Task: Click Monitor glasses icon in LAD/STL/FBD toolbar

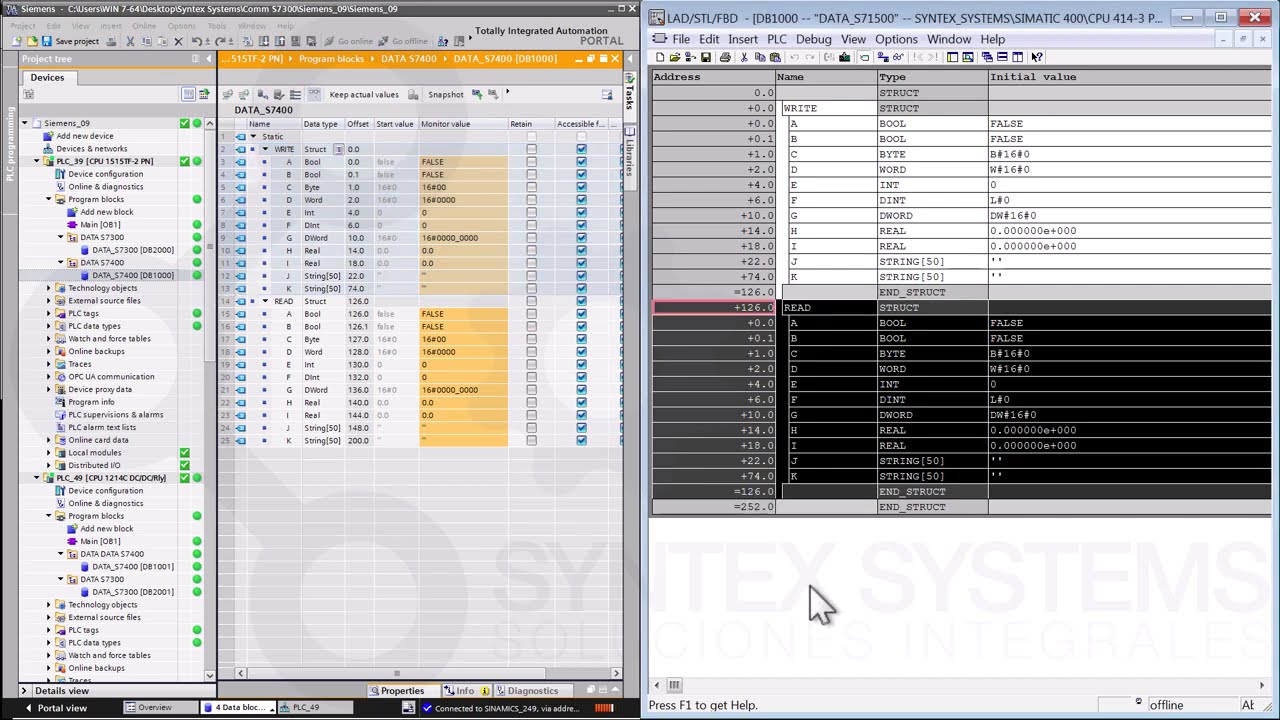Action: coord(898,57)
